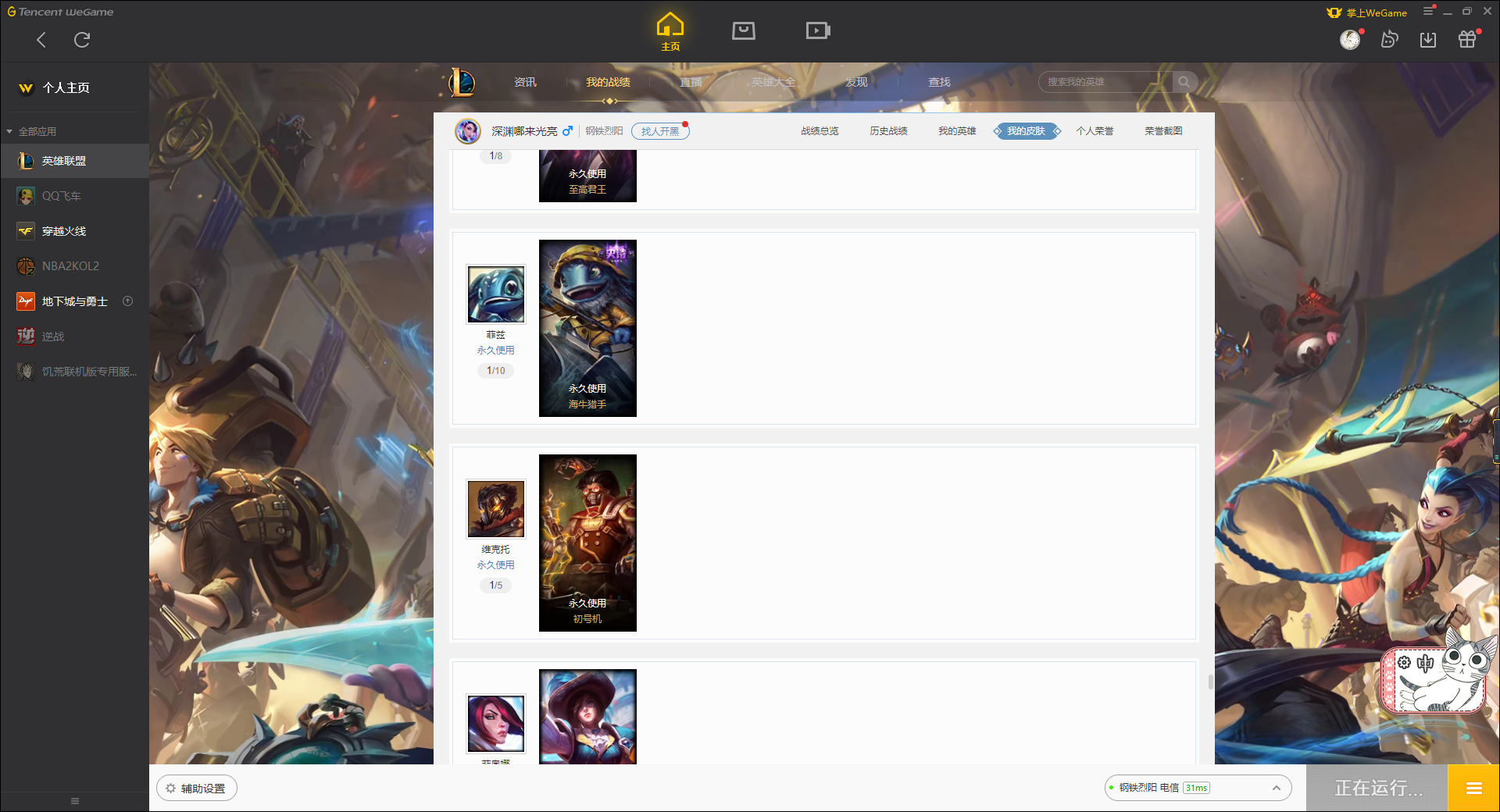Image resolution: width=1500 pixels, height=812 pixels.
Task: Open the 主页 home tab
Action: [x=670, y=32]
